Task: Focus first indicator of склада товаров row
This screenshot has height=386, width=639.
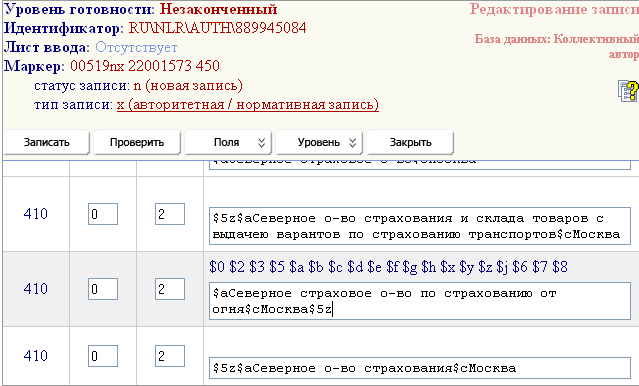Action: tap(103, 214)
